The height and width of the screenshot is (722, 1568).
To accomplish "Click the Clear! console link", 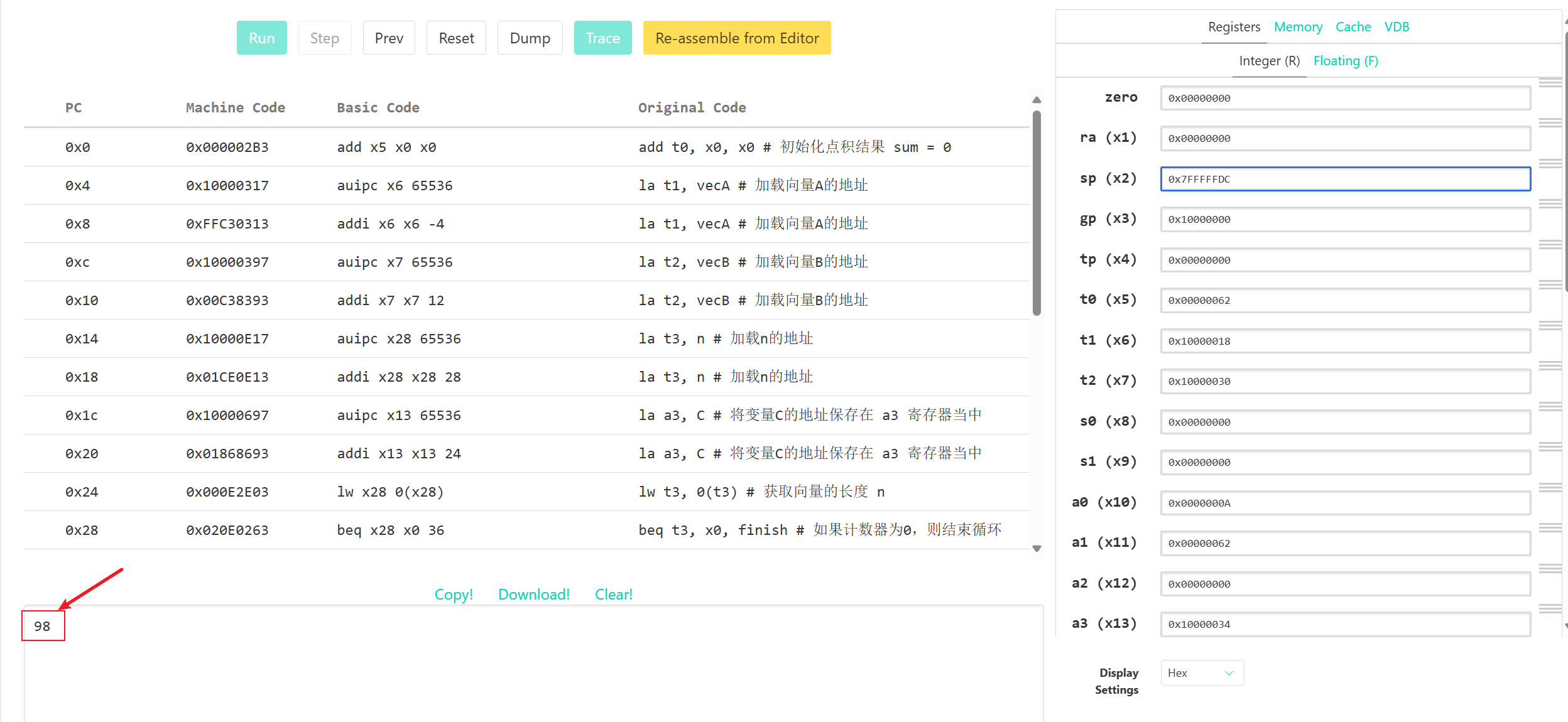I will pyautogui.click(x=613, y=595).
